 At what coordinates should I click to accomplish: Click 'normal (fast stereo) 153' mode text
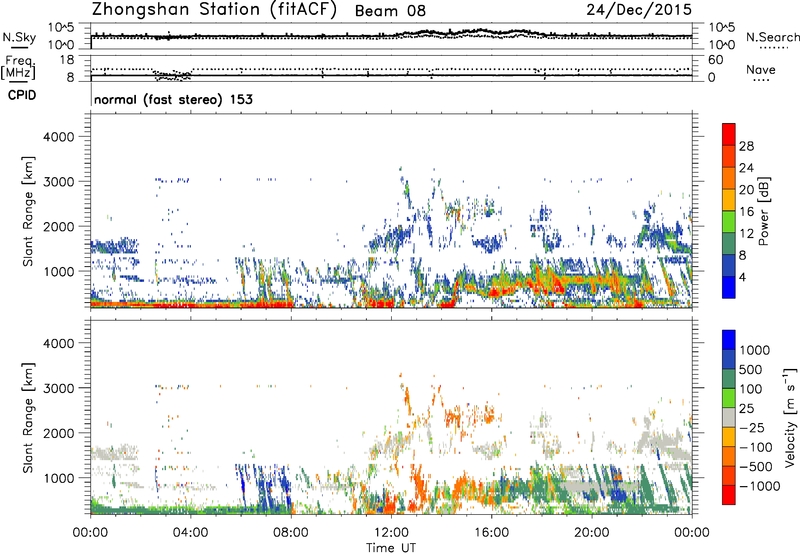173,99
